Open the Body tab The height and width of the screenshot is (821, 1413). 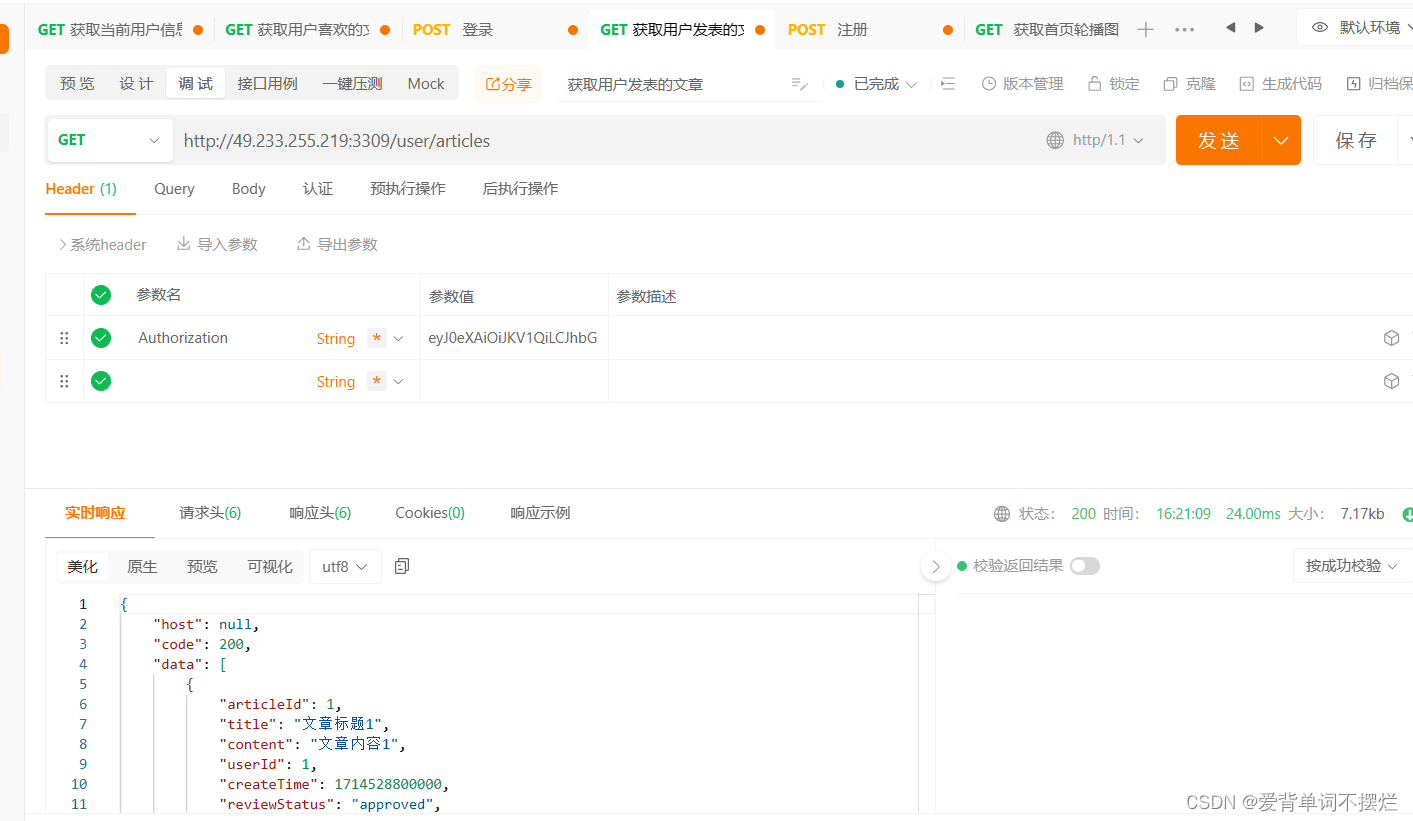pyautogui.click(x=249, y=188)
